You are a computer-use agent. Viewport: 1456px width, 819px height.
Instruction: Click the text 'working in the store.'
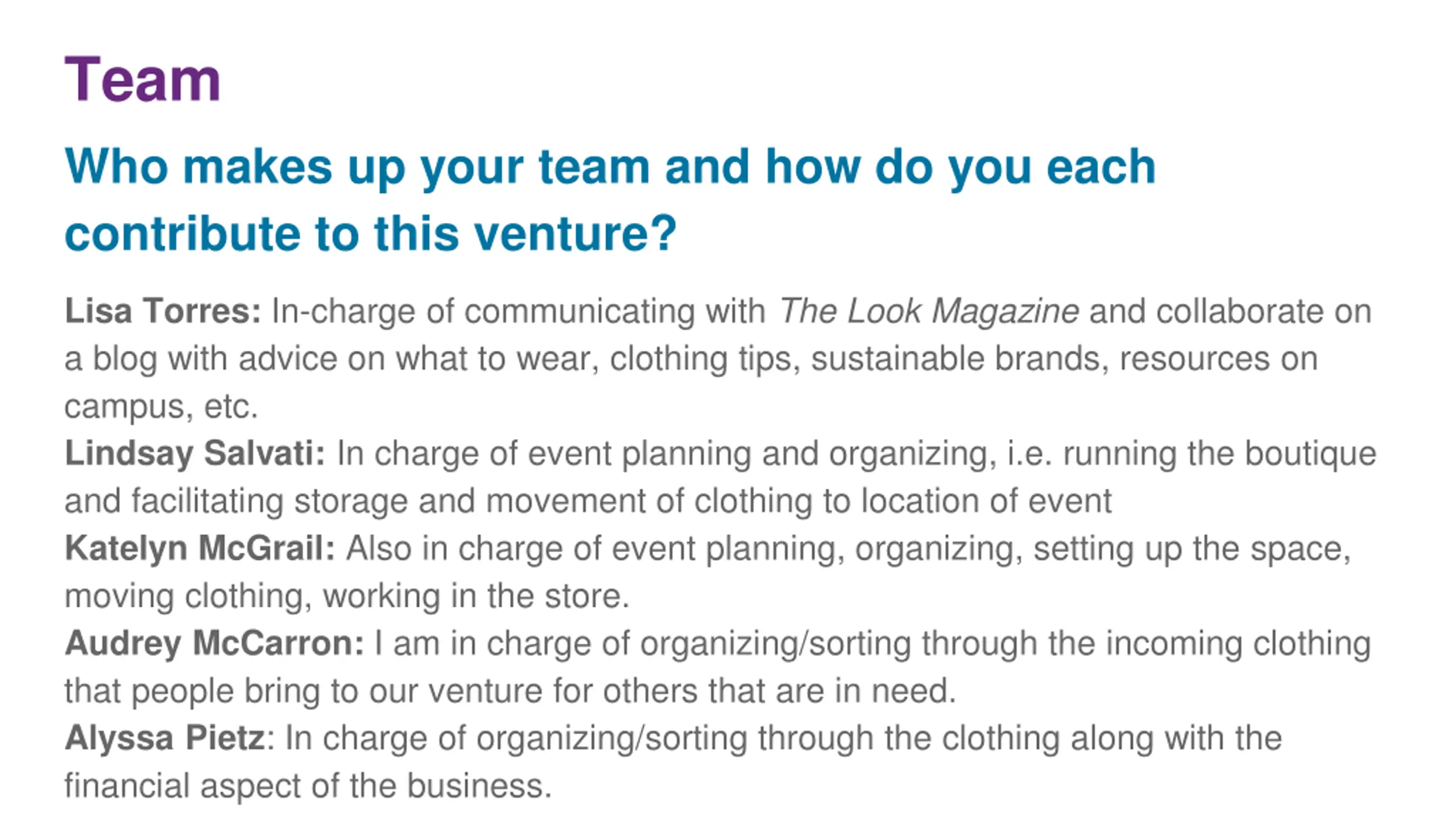point(476,596)
